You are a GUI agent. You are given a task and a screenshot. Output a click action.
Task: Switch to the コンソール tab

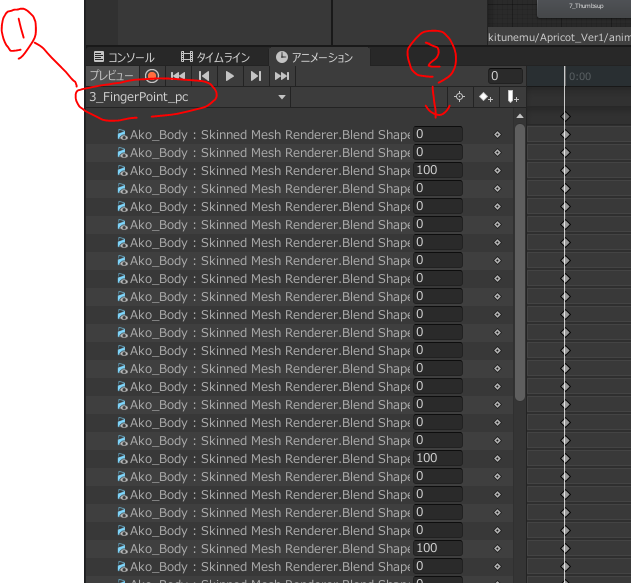[x=124, y=57]
